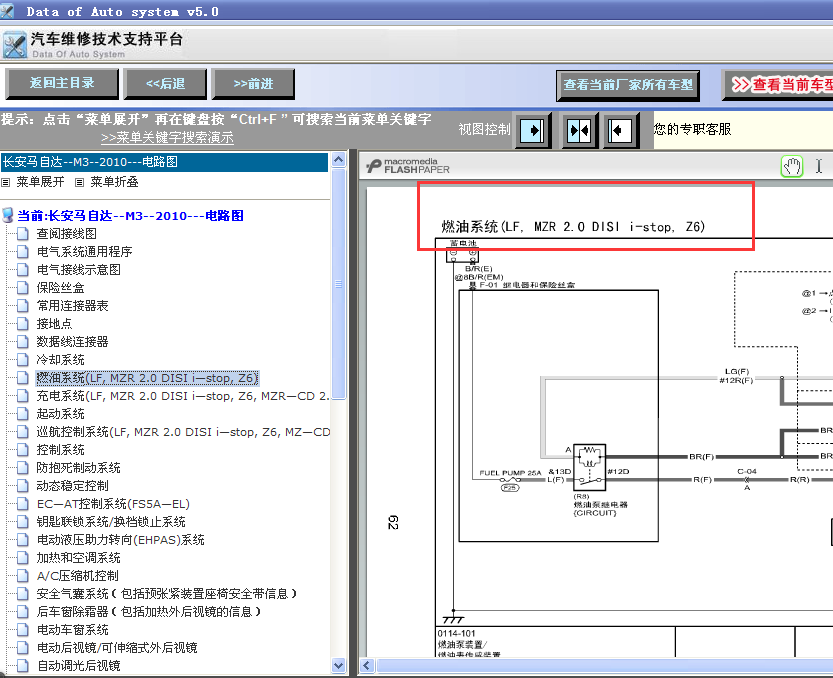This screenshot has width=833, height=678.
Task: Expand the menu with 菜单展开
Action: point(40,182)
